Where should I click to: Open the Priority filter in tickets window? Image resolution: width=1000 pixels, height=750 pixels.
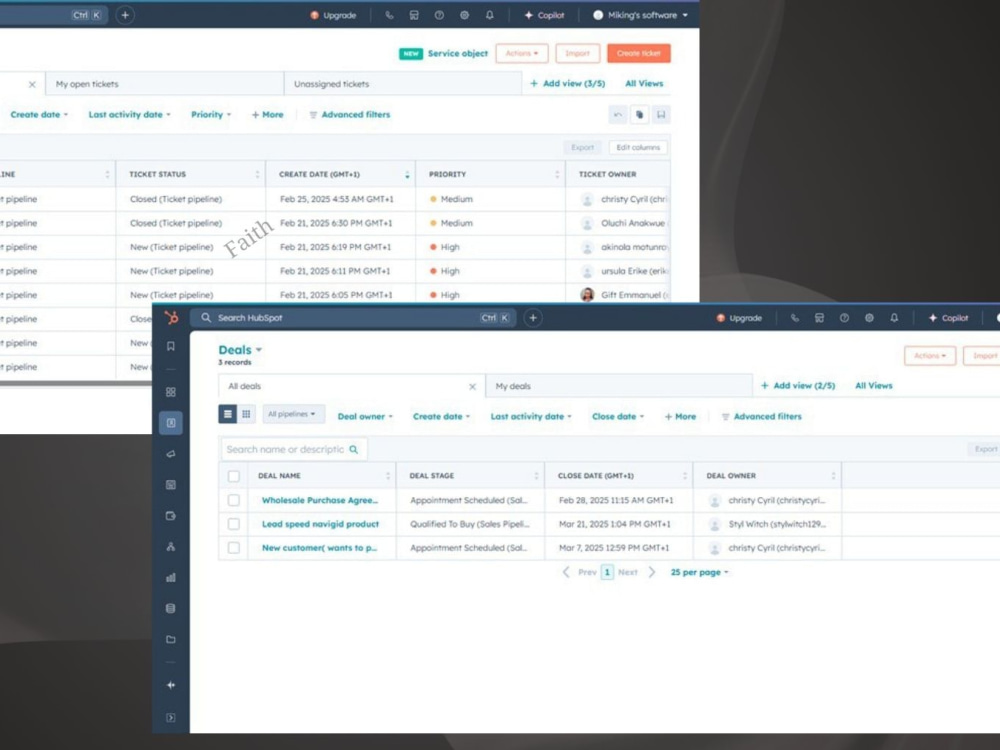tap(211, 115)
